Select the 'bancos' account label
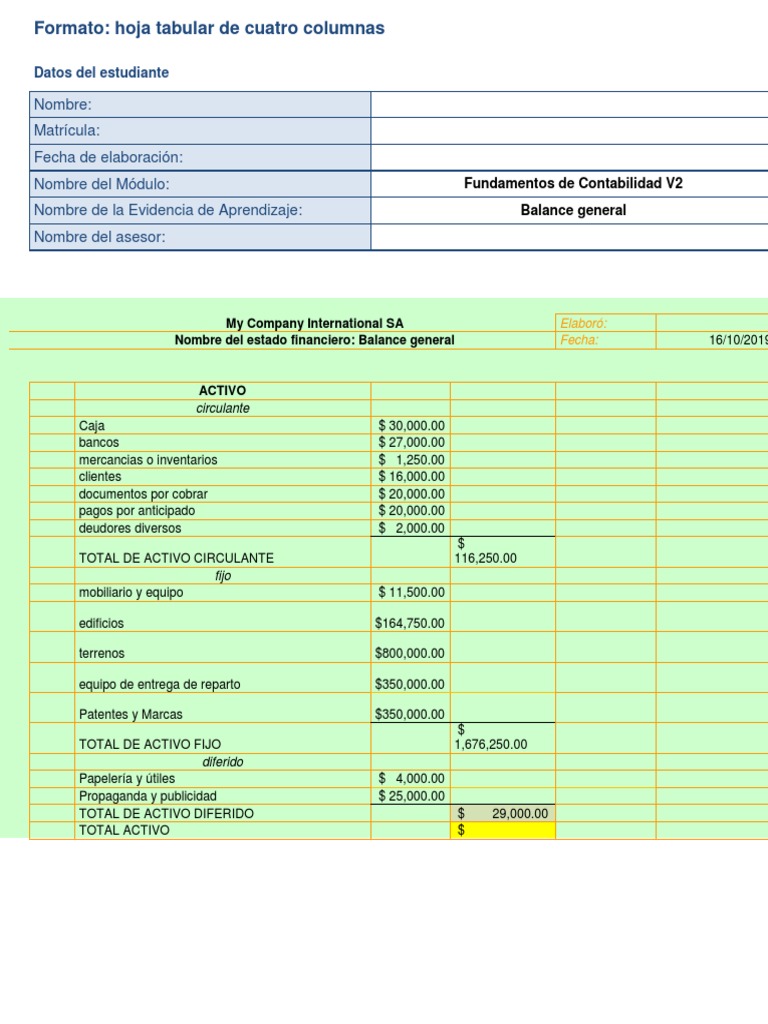768x1024 pixels. (223, 442)
